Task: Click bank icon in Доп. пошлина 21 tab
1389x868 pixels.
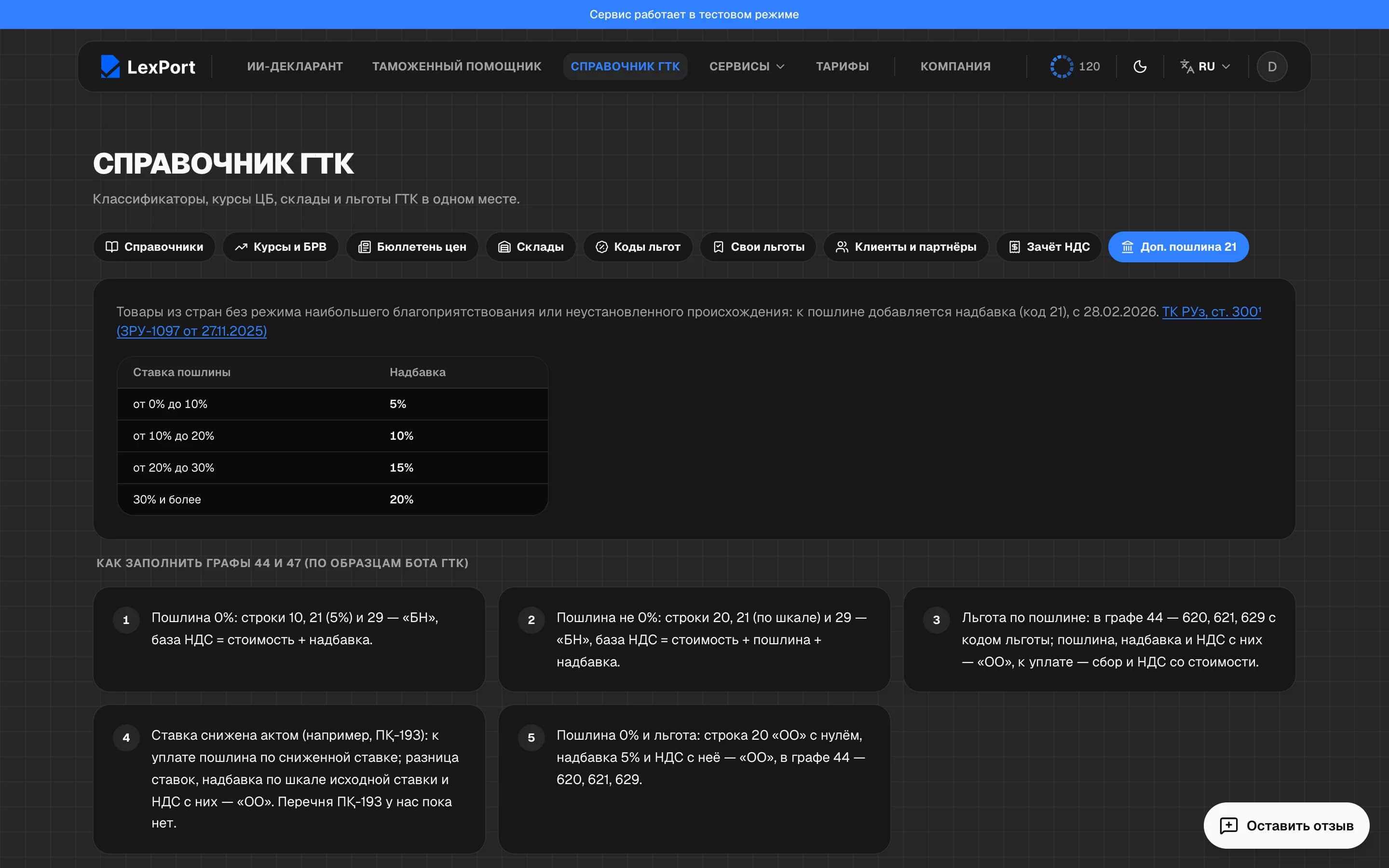Action: coord(1127,247)
